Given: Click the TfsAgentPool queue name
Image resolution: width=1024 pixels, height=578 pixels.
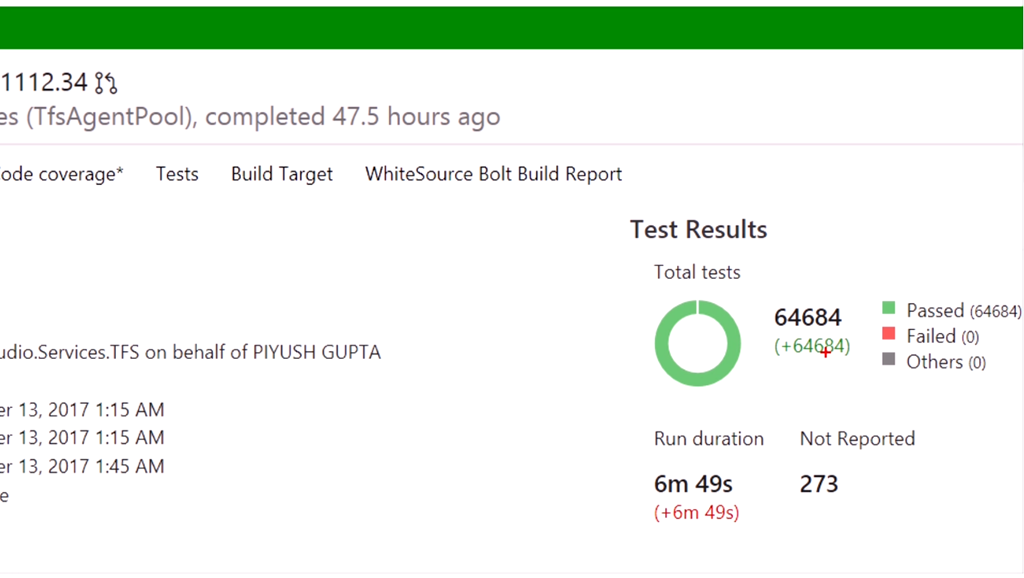Looking at the screenshot, I should pos(110,117).
